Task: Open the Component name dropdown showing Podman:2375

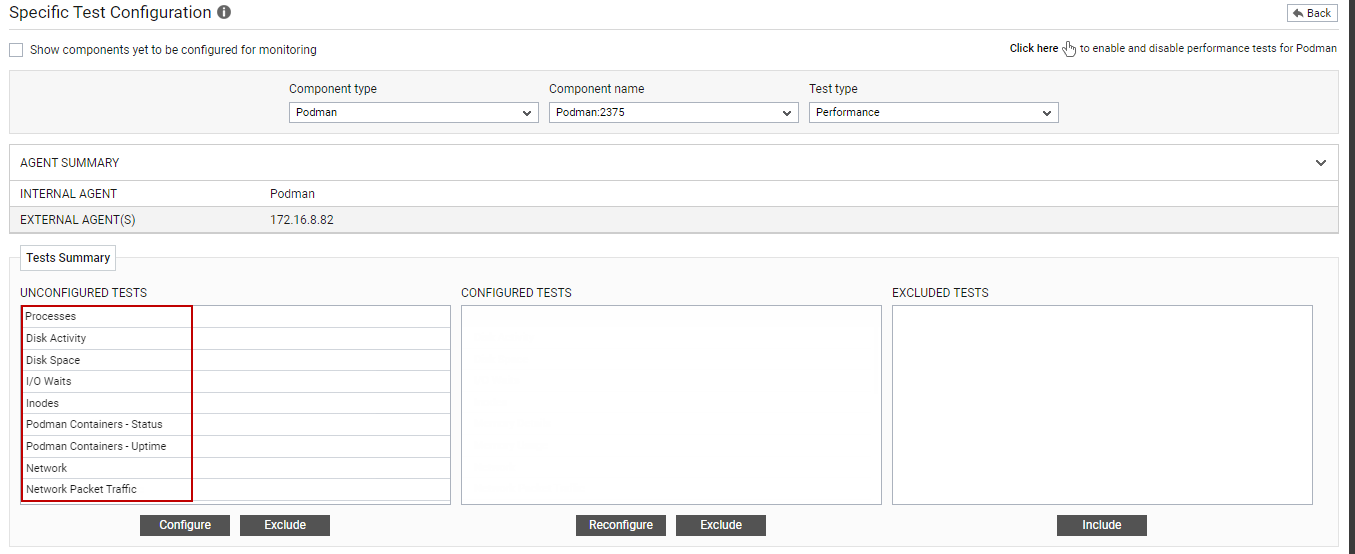Action: click(674, 113)
